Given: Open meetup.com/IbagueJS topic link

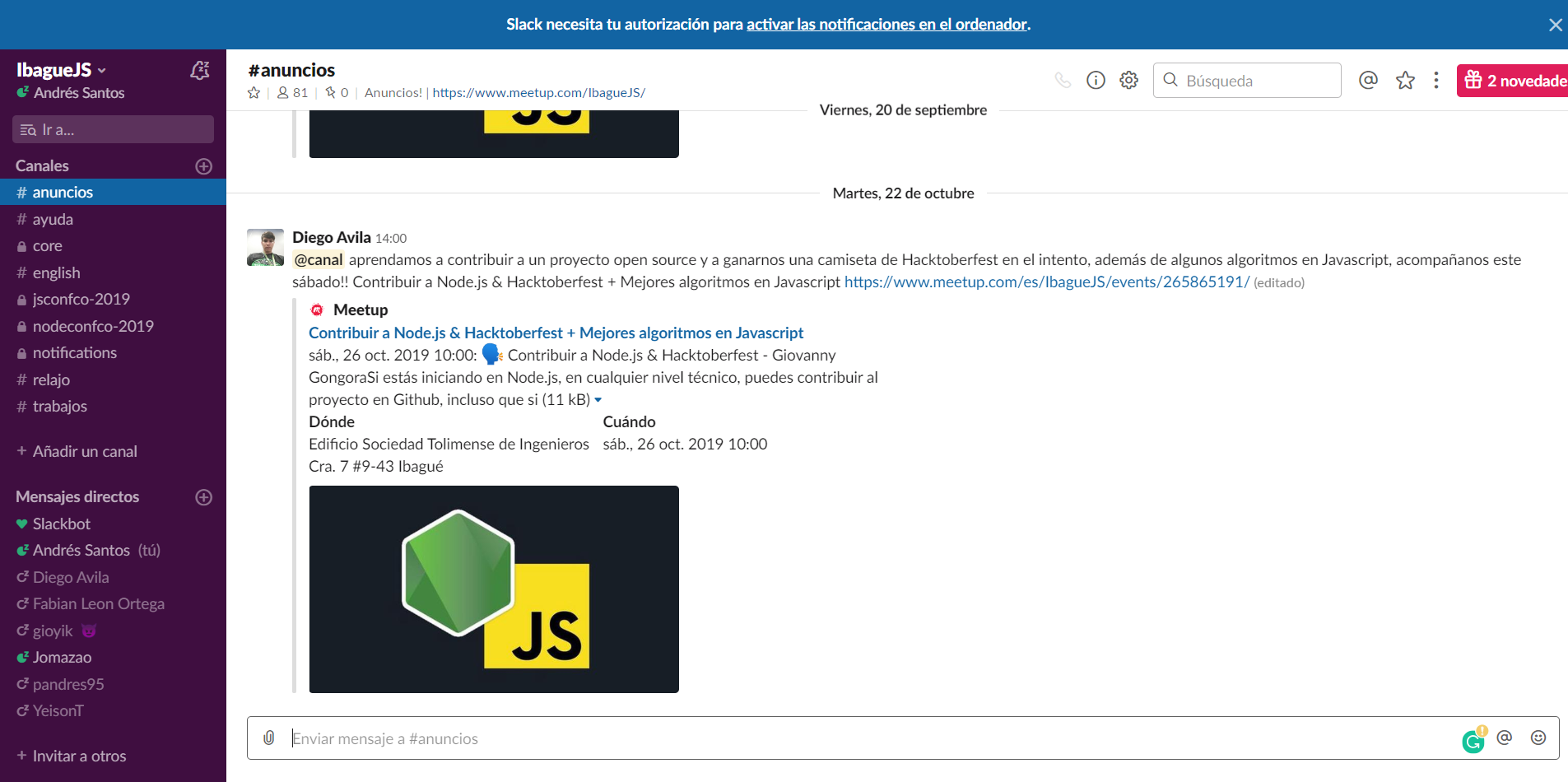Looking at the screenshot, I should click(539, 93).
